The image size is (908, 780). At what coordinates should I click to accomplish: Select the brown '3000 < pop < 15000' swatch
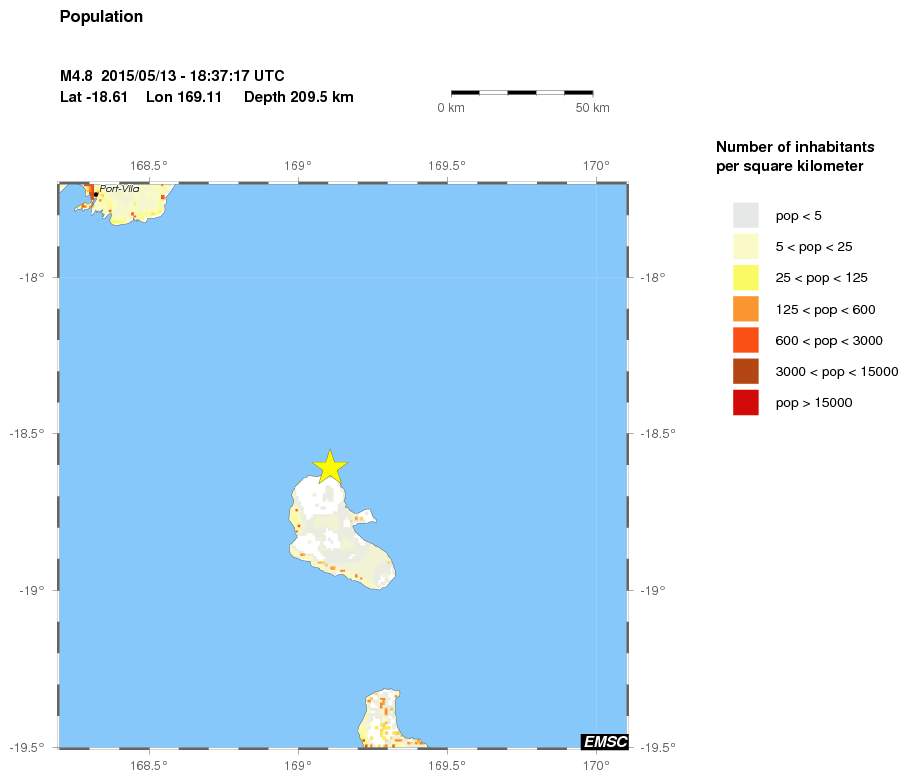(746, 371)
